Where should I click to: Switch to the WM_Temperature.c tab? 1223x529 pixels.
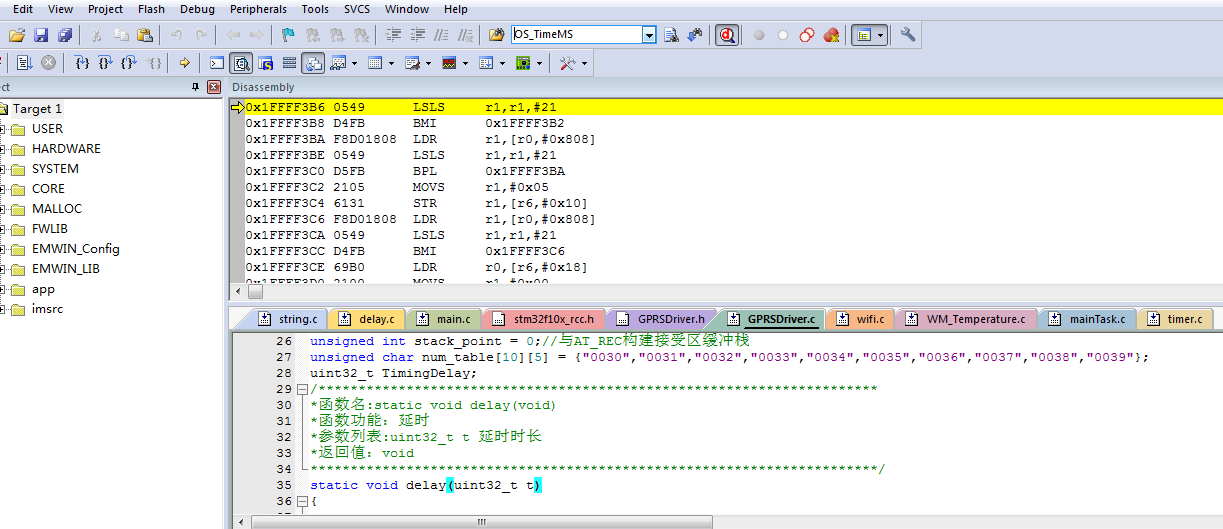pyautogui.click(x=967, y=319)
